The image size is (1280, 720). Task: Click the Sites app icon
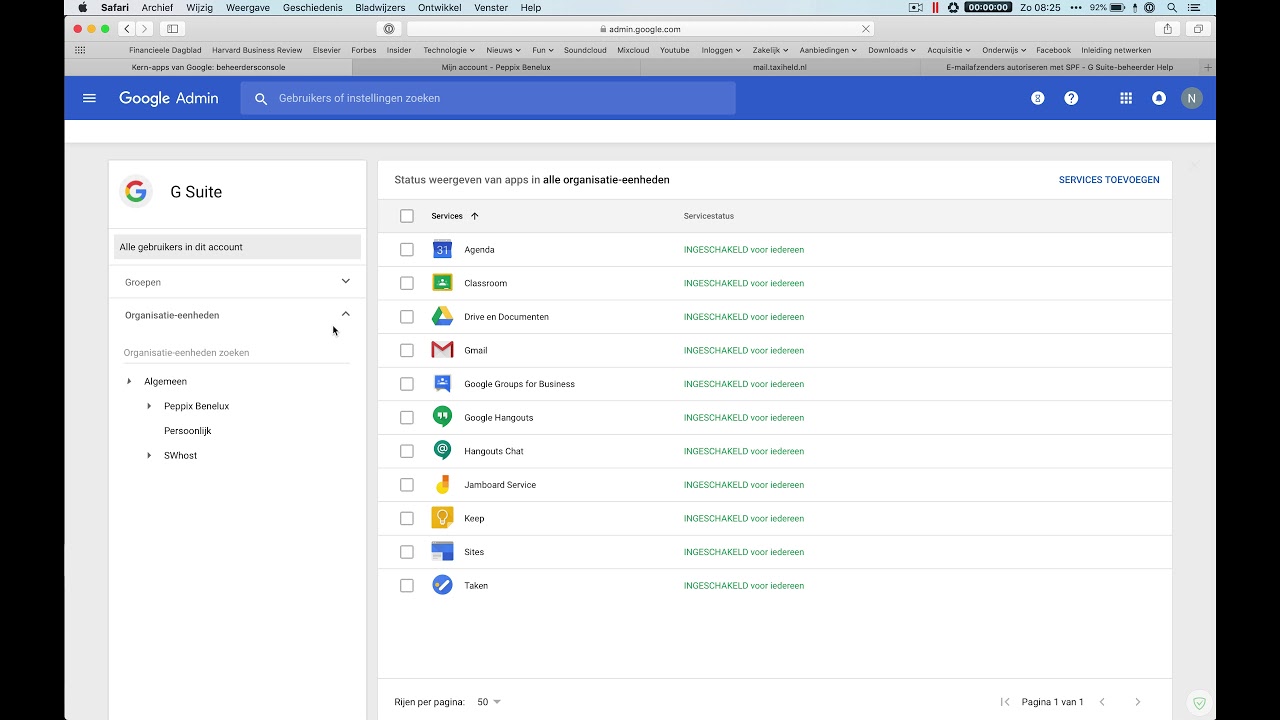[x=442, y=552]
